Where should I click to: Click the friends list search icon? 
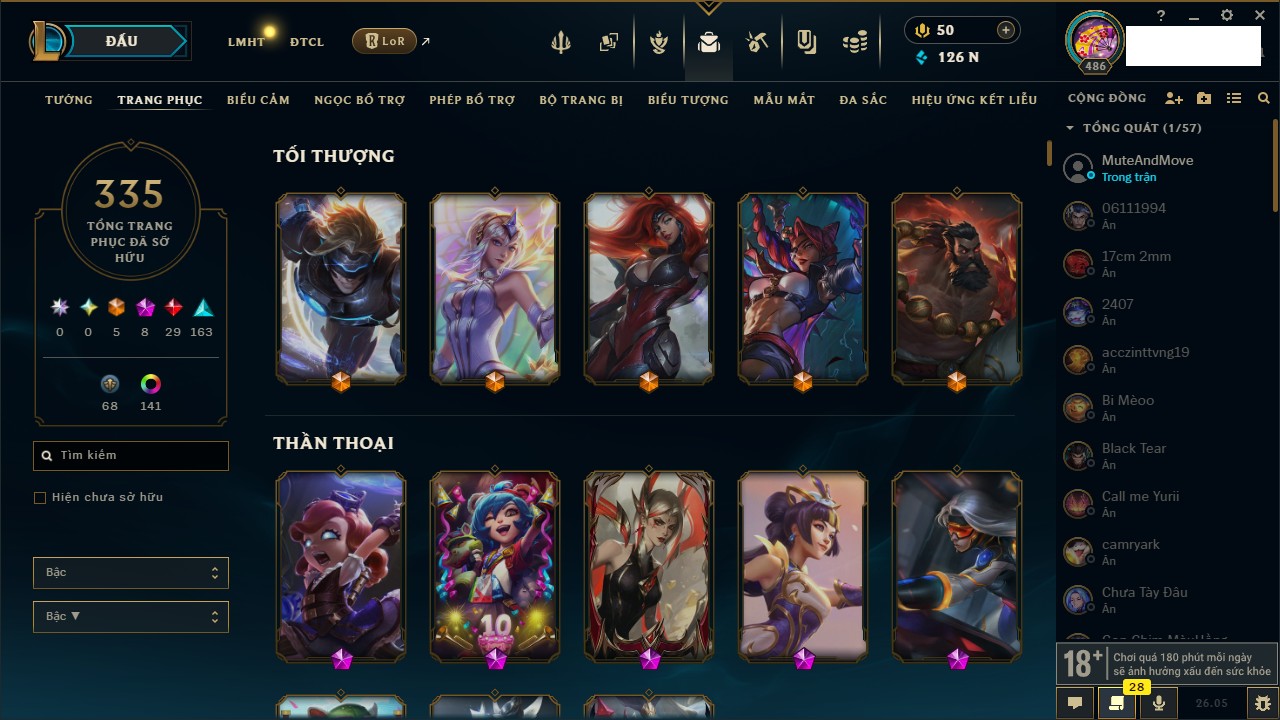tap(1264, 99)
